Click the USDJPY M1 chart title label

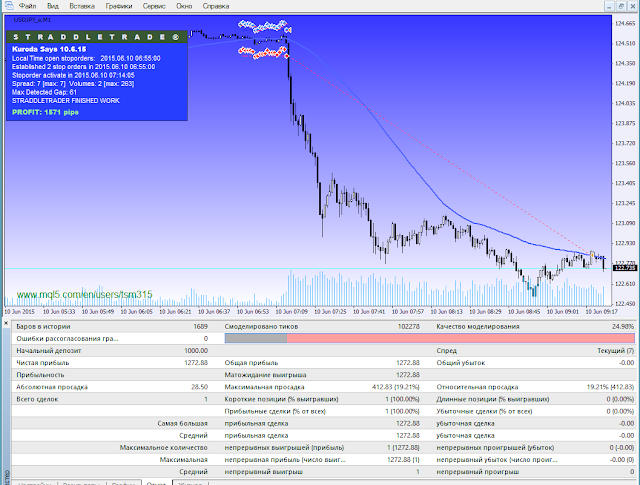tap(32, 20)
